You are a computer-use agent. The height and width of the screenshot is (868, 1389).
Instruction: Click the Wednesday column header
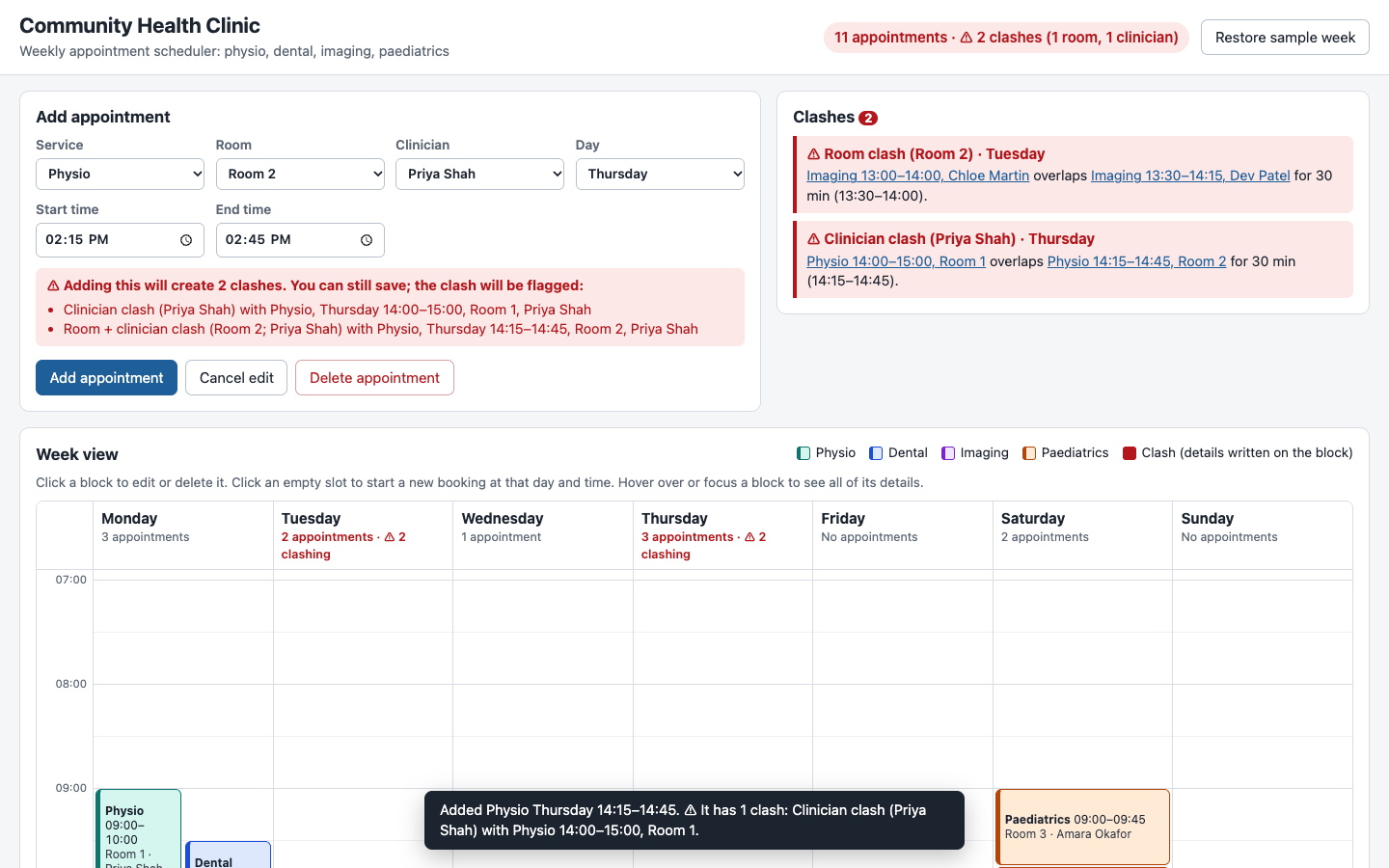coord(543,535)
